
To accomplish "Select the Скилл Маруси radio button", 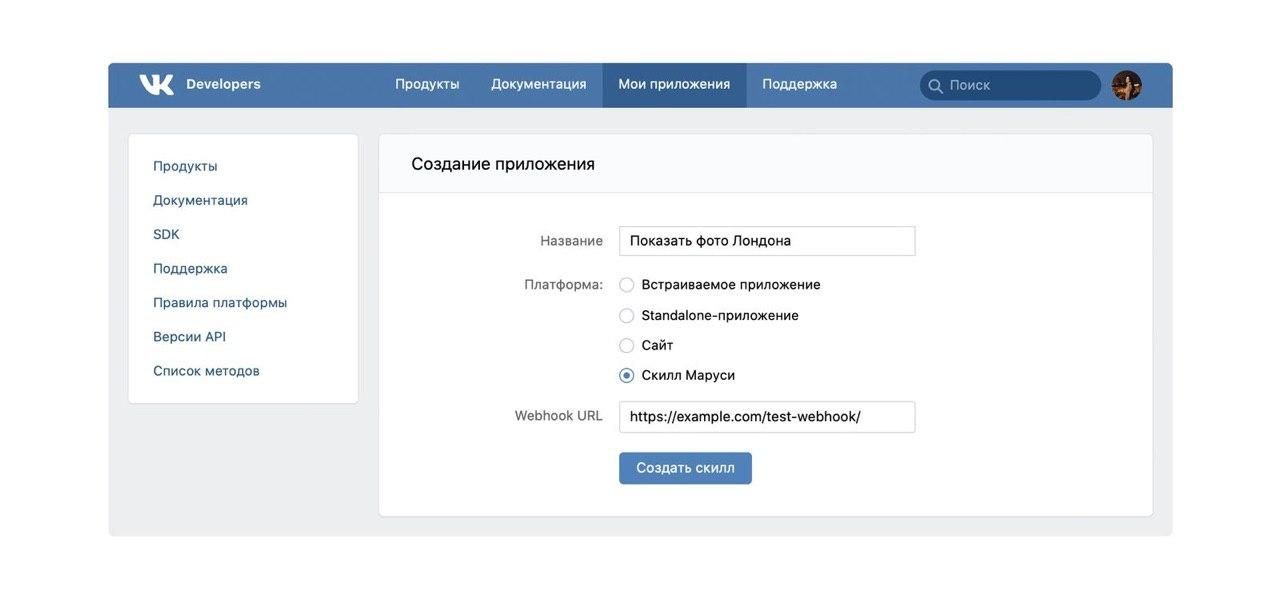I will click(x=627, y=376).
